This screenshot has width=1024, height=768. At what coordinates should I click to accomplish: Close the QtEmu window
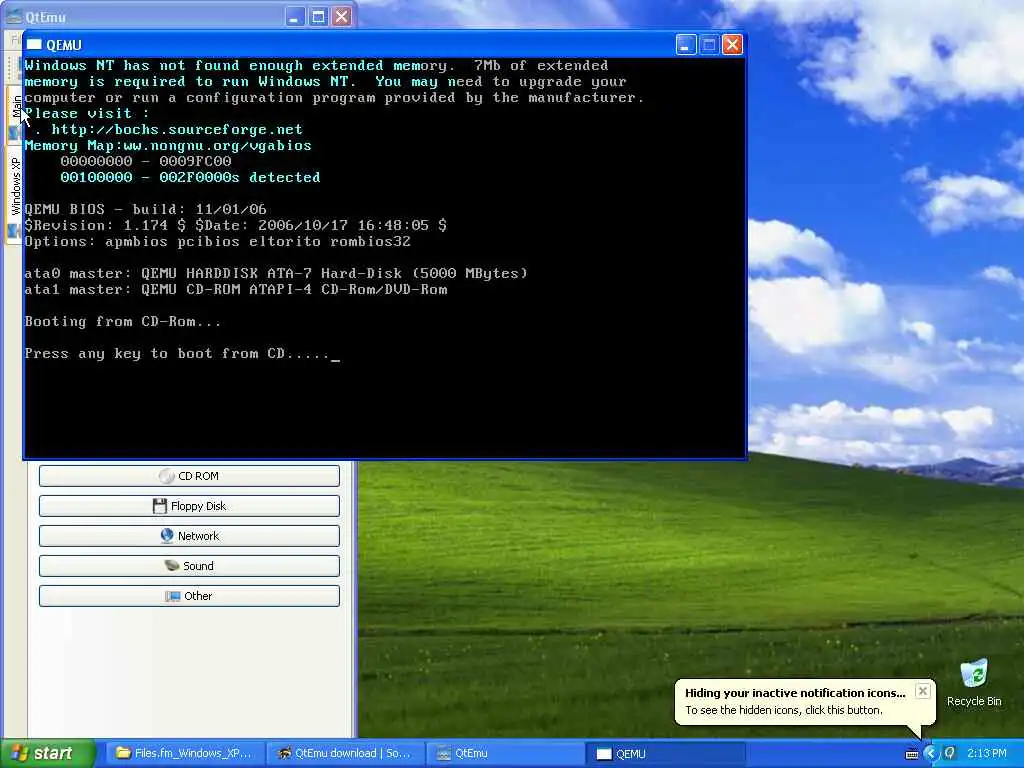coord(342,16)
